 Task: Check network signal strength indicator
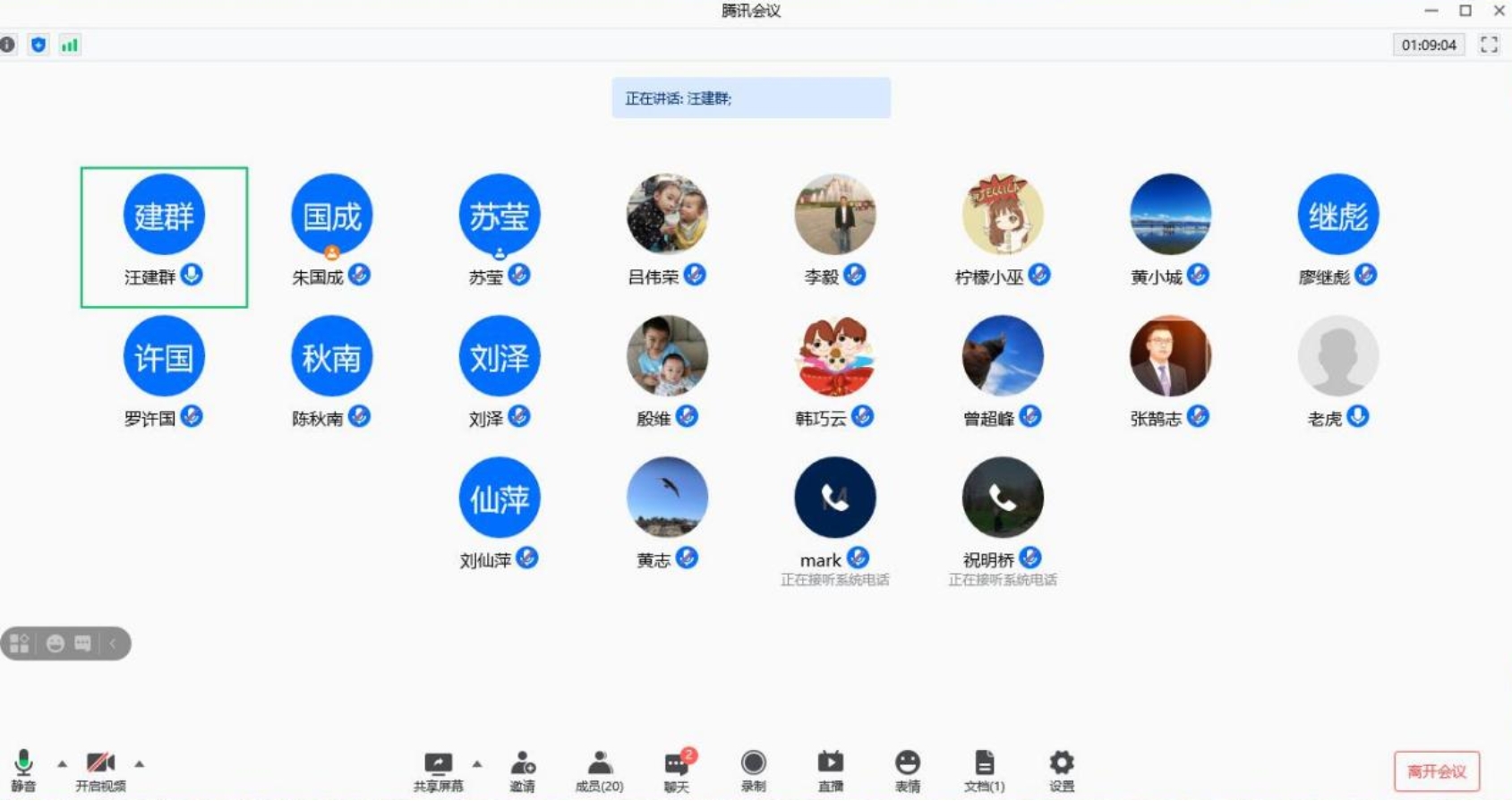[70, 45]
